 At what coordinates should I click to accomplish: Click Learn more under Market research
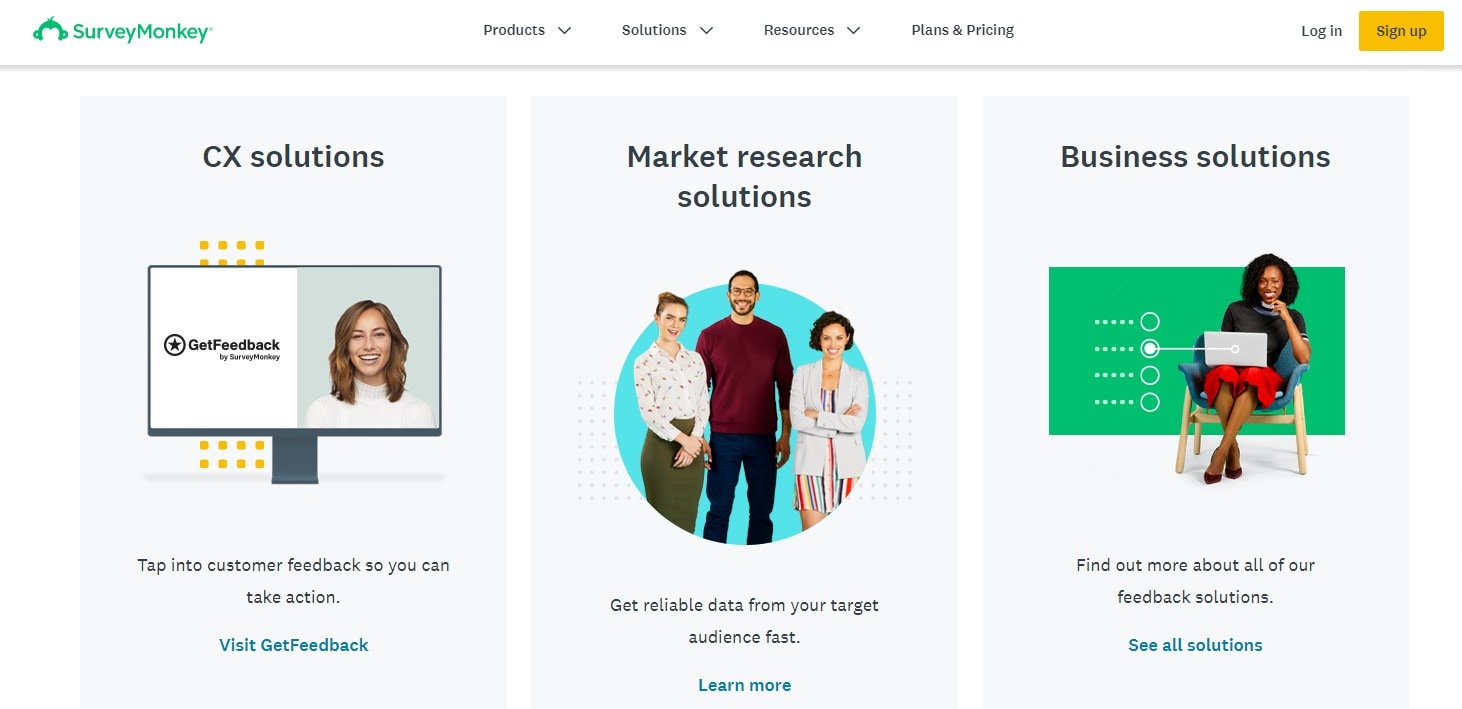pyautogui.click(x=744, y=685)
